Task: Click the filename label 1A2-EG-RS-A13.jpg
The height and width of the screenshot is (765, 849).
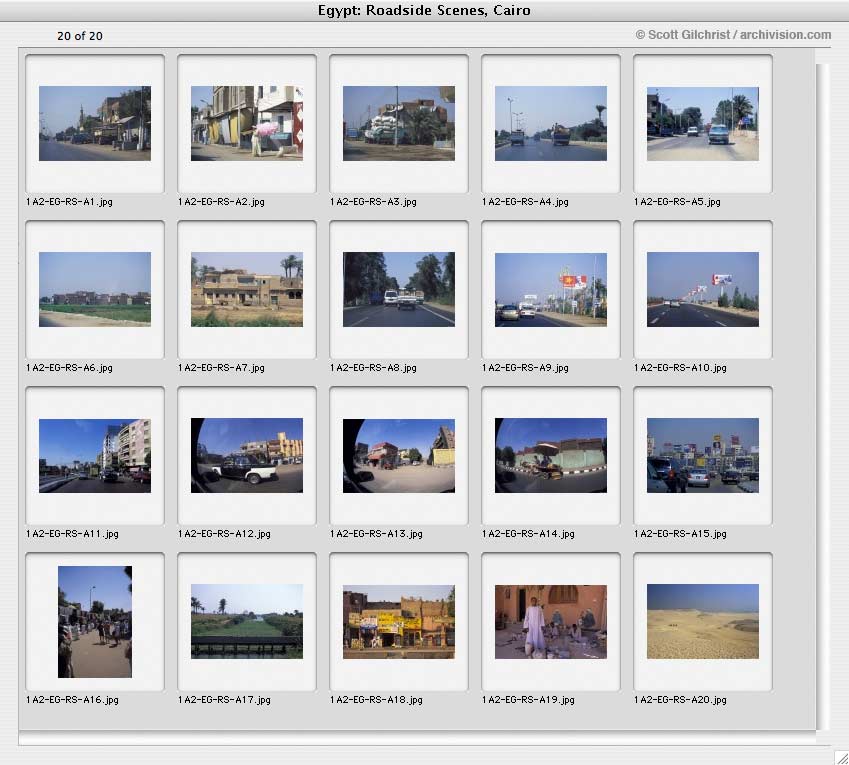Action: 376,534
